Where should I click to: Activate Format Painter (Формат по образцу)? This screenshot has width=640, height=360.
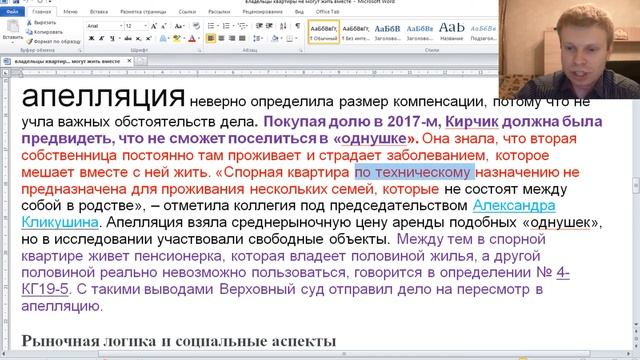coord(53,41)
